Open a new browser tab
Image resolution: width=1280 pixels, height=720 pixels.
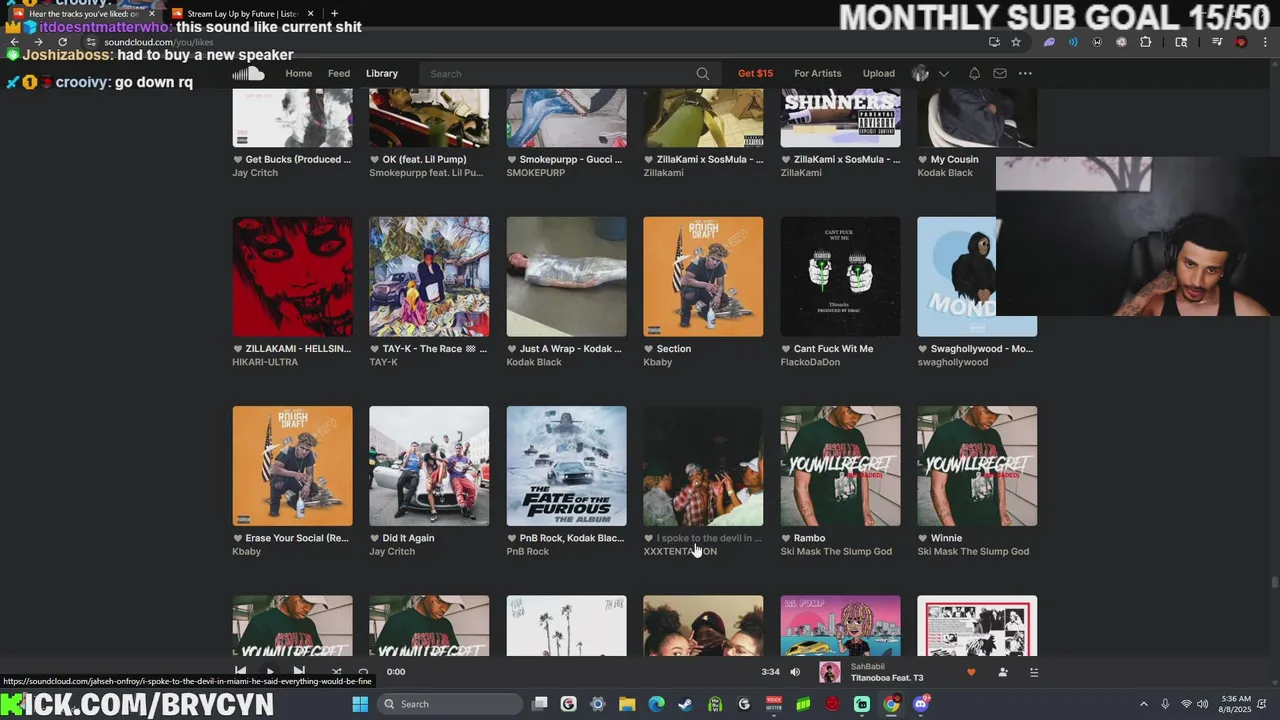pyautogui.click(x=334, y=13)
